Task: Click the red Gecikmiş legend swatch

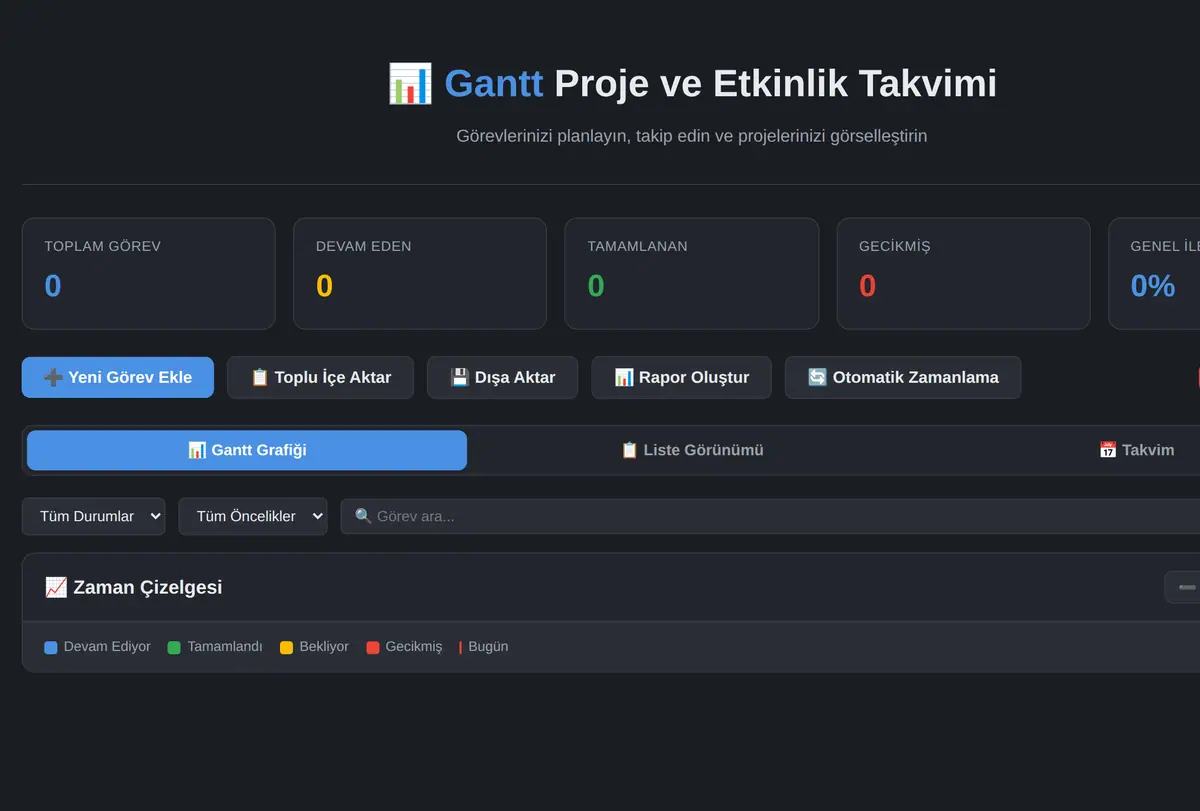Action: point(373,647)
